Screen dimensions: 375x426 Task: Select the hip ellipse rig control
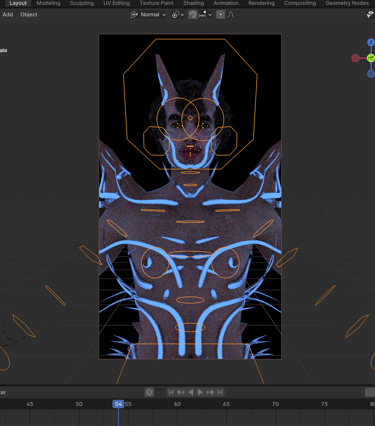click(190, 327)
